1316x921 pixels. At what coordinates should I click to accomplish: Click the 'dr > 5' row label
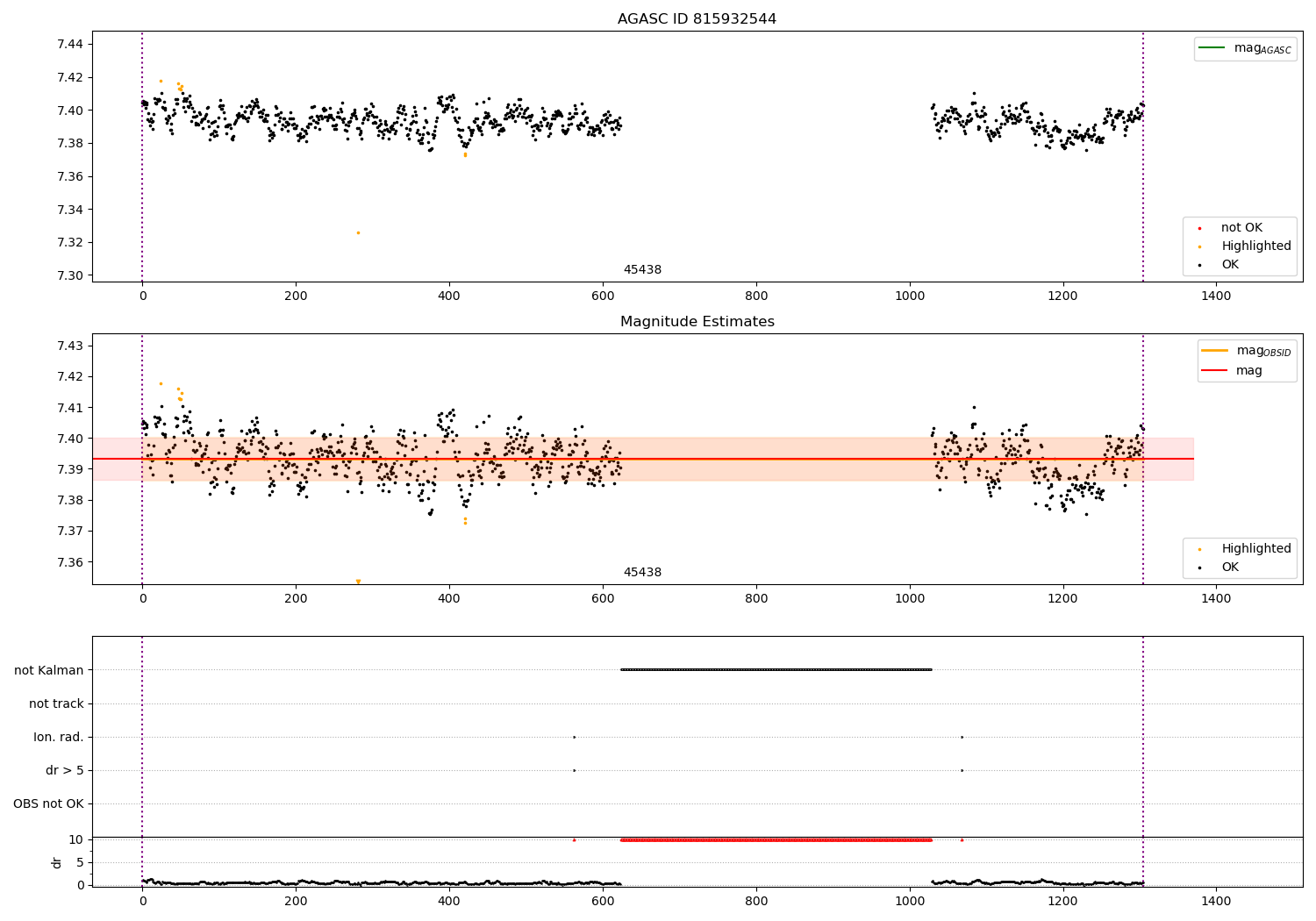tap(65, 771)
